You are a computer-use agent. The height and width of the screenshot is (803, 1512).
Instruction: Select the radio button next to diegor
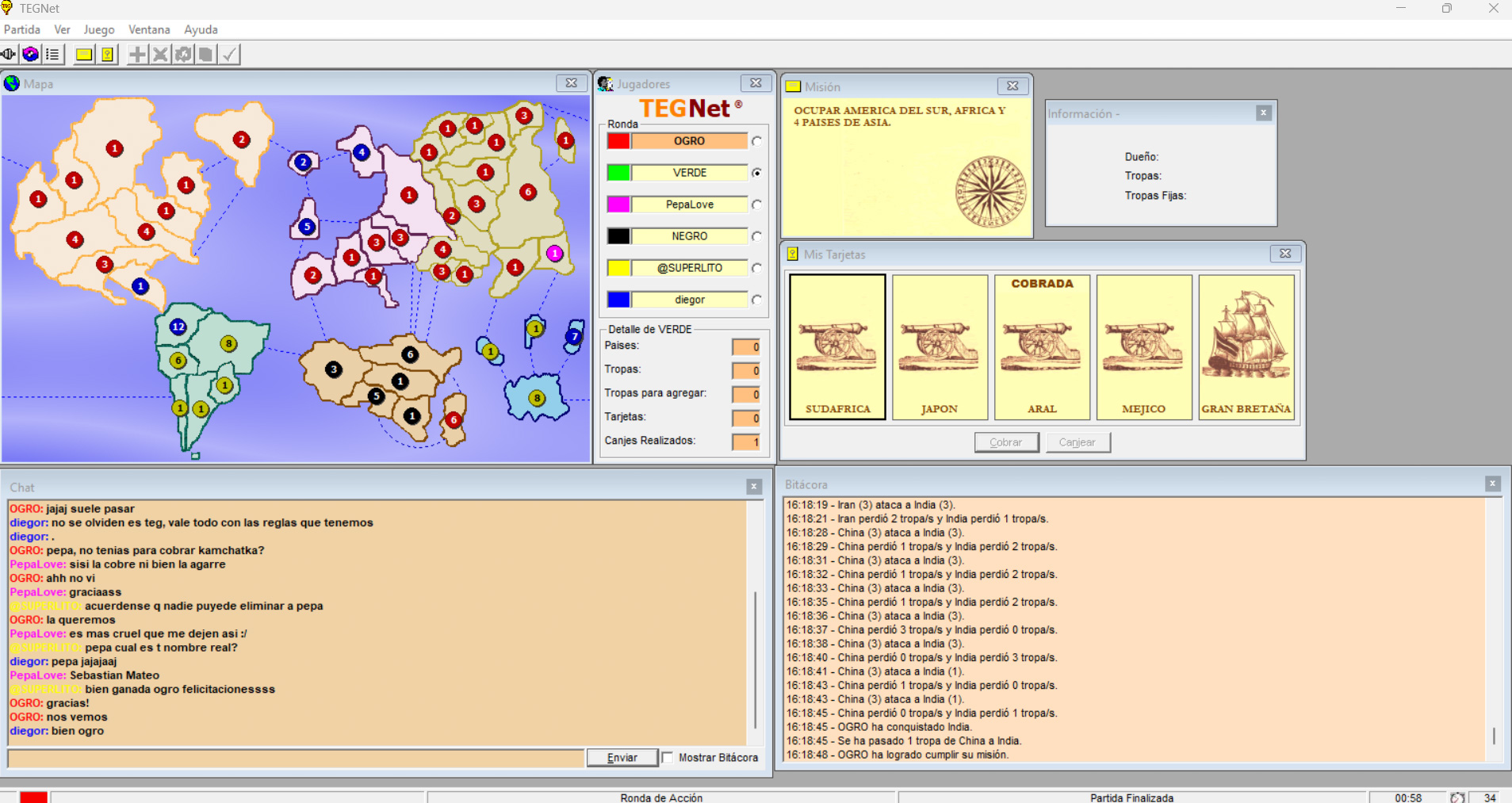click(x=757, y=300)
